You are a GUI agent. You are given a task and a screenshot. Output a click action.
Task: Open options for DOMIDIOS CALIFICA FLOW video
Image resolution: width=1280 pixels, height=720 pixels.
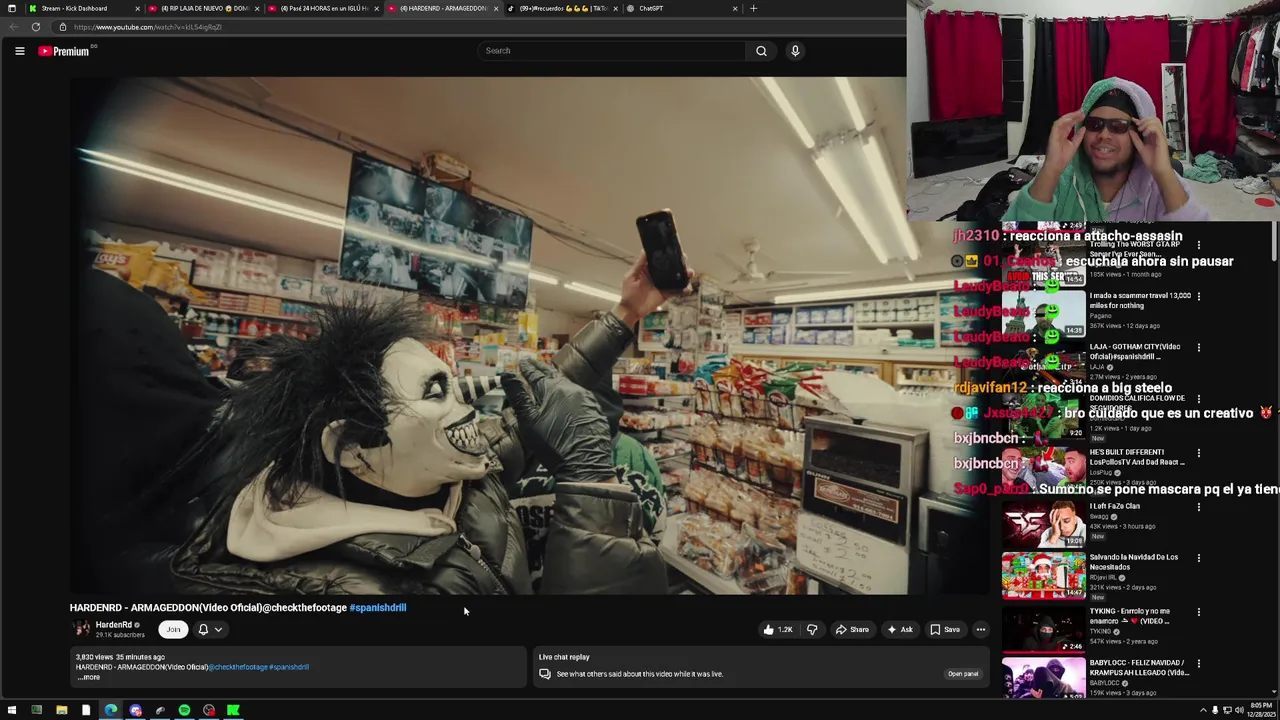(1198, 399)
